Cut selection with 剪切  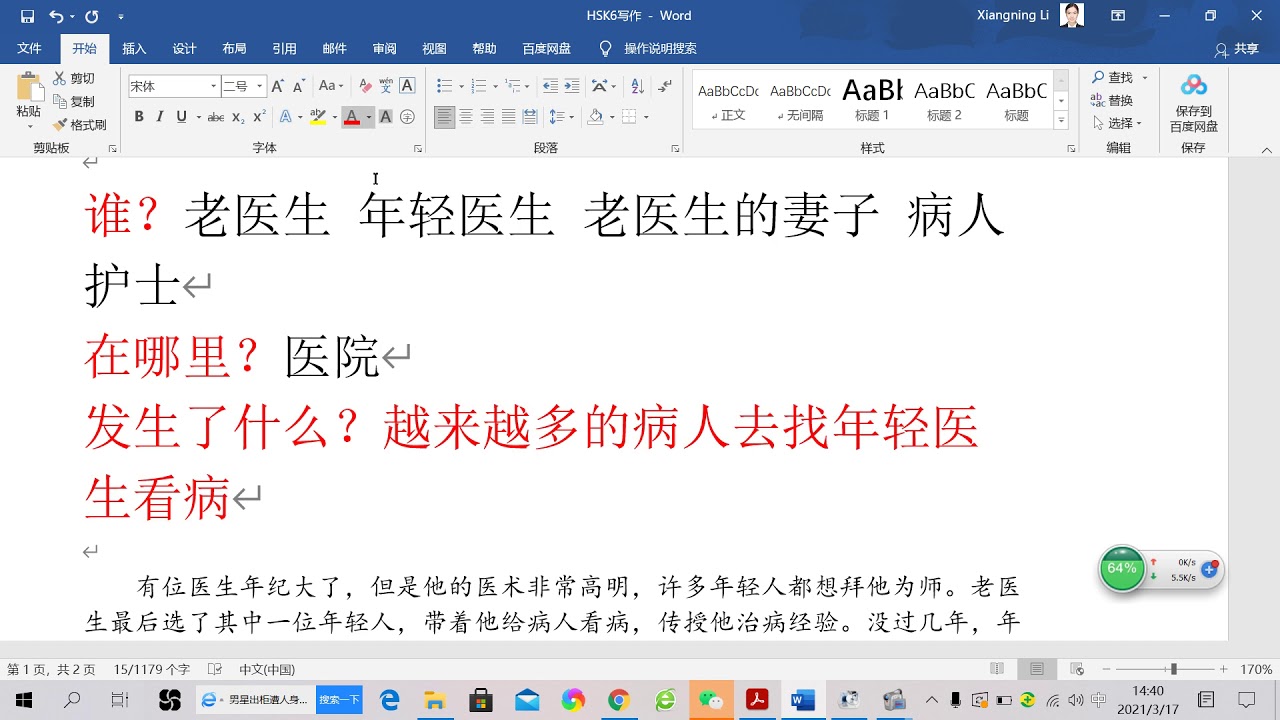(74, 78)
